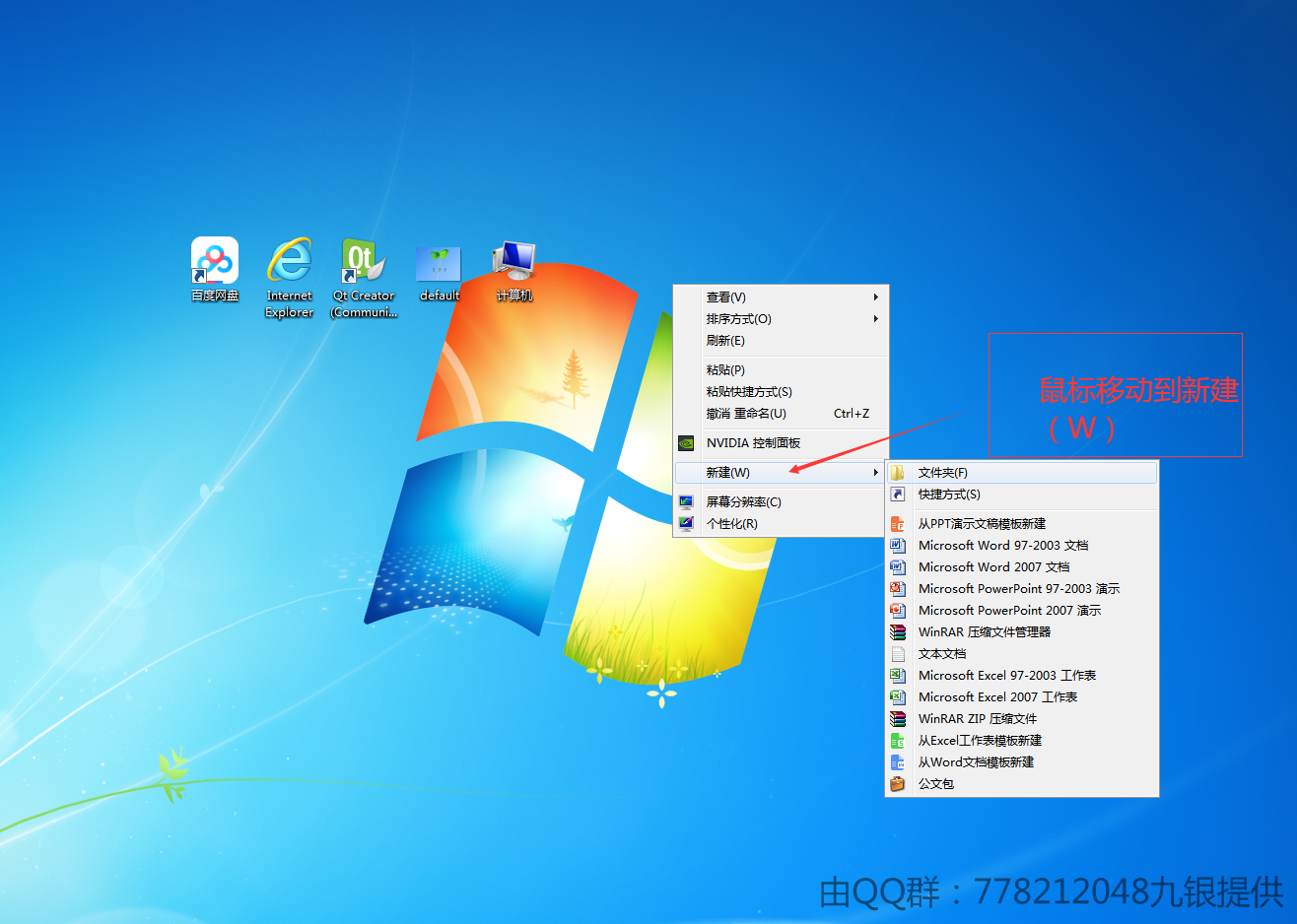The image size is (1297, 924).
Task: Select 屏幕分辨率(C) menu entry
Action: click(781, 502)
